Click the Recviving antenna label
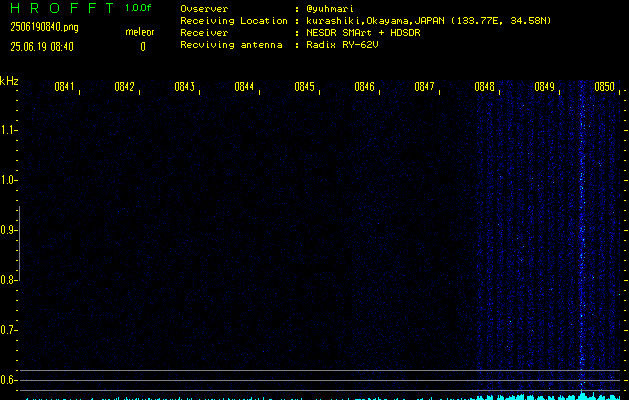 pyautogui.click(x=231, y=45)
